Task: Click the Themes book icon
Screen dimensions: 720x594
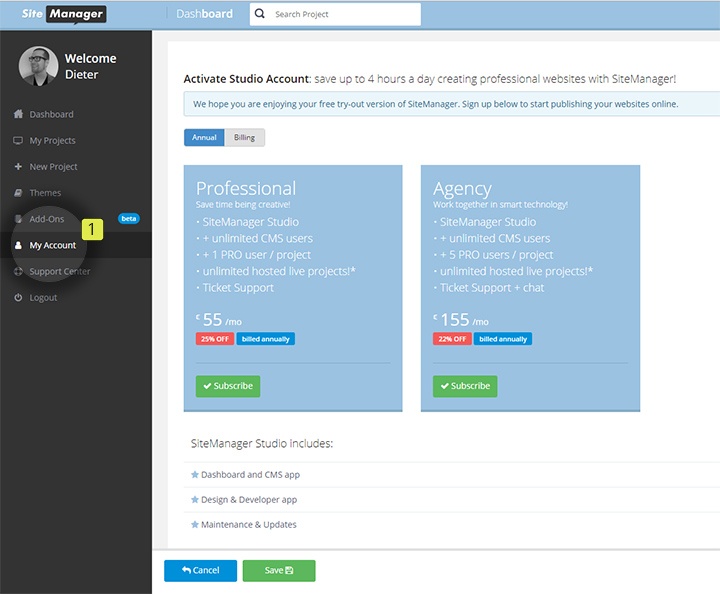Action: 18,193
